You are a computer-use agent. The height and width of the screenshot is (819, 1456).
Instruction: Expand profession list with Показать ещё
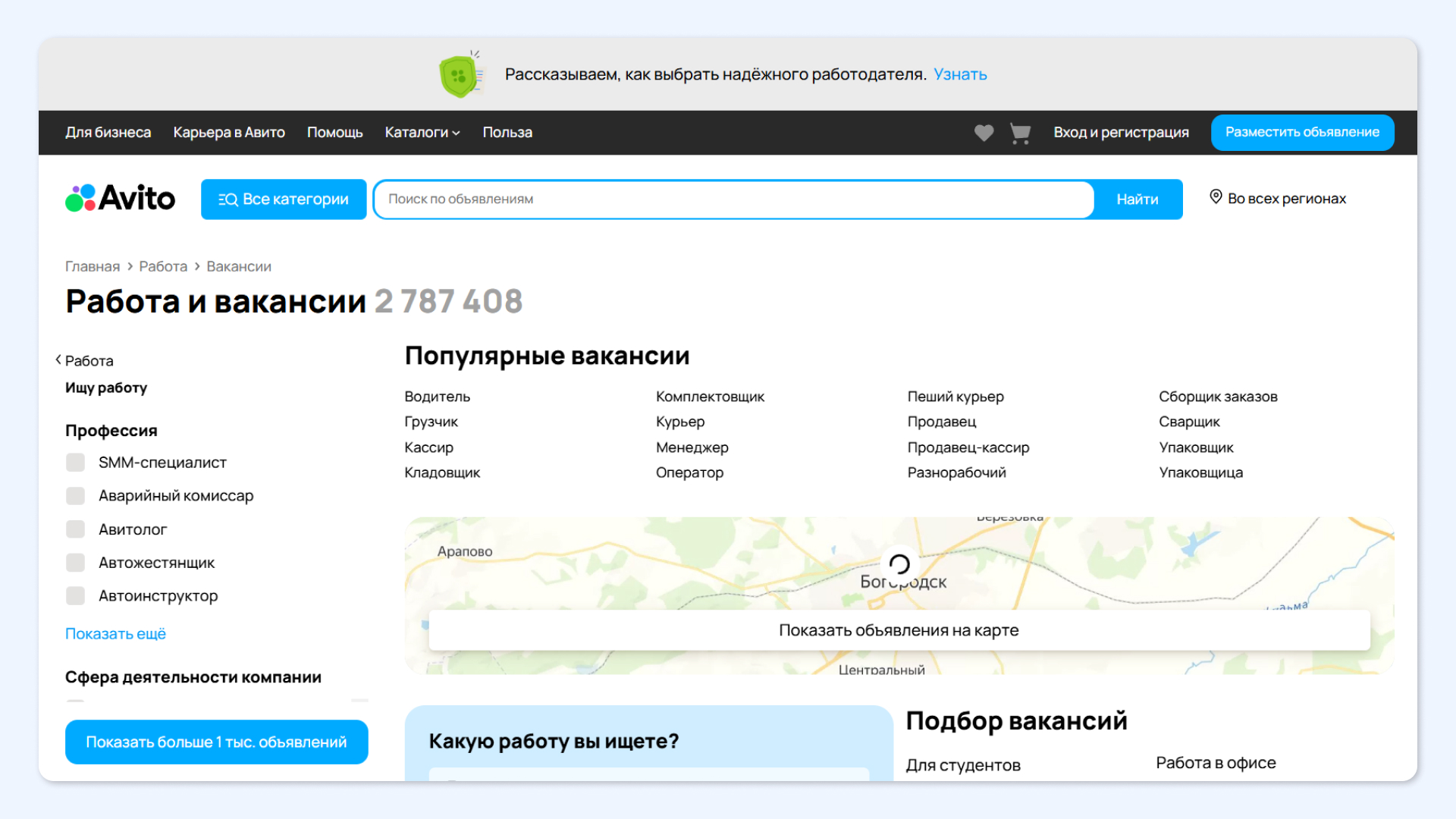[115, 634]
